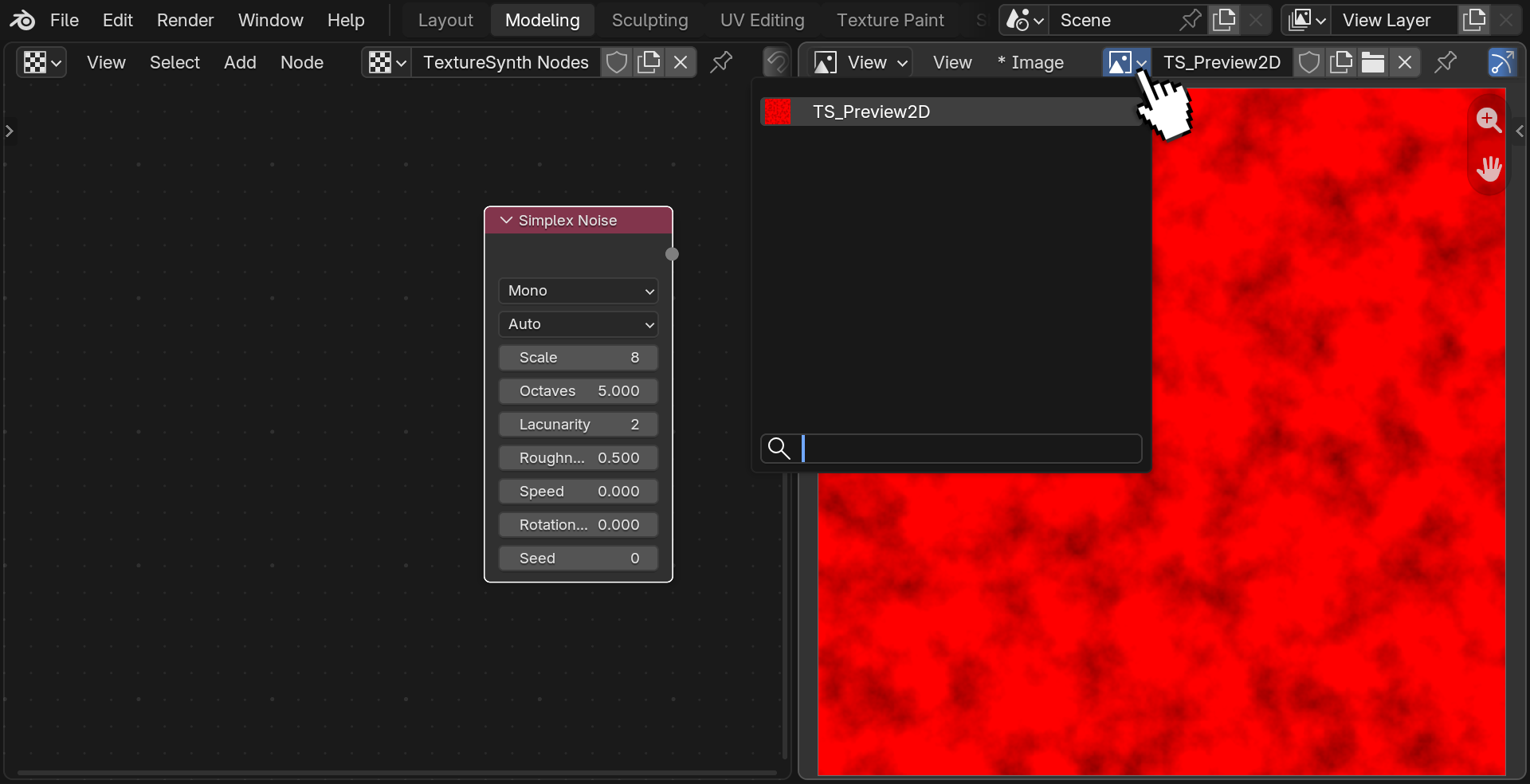The height and width of the screenshot is (784, 1530).
Task: Unlink the TS_Preview2D image
Action: click(1405, 62)
